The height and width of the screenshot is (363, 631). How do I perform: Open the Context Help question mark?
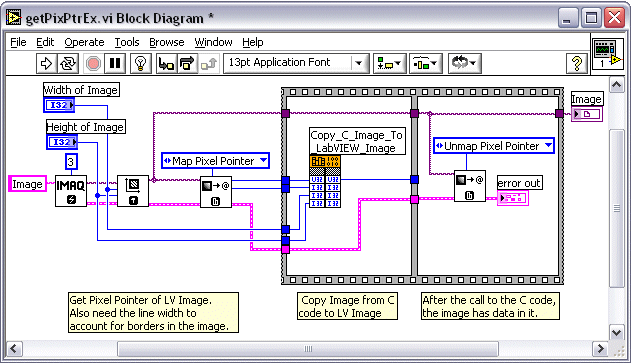click(x=577, y=64)
